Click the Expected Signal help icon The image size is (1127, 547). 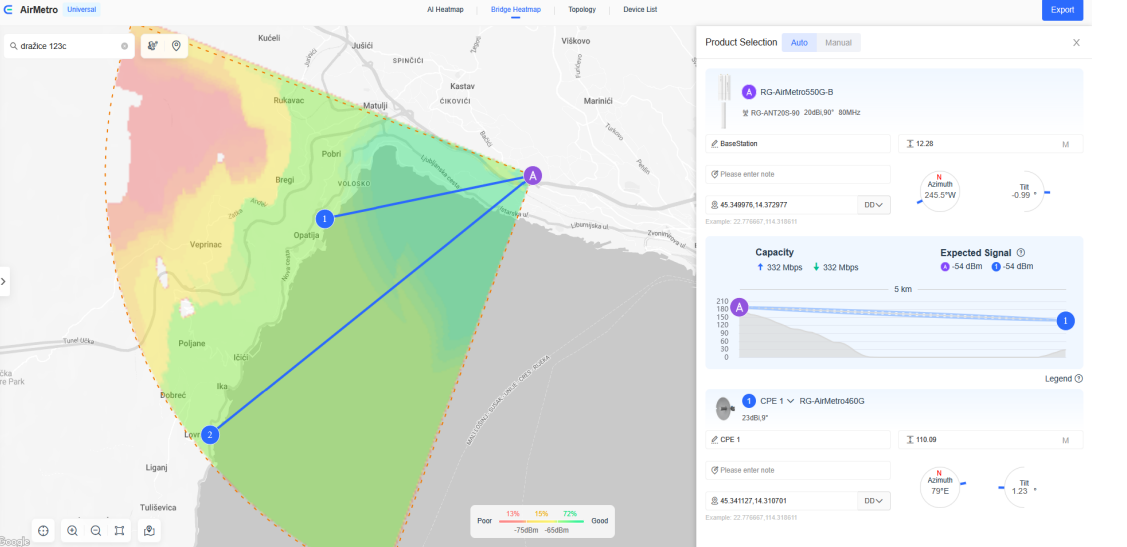click(x=1021, y=253)
